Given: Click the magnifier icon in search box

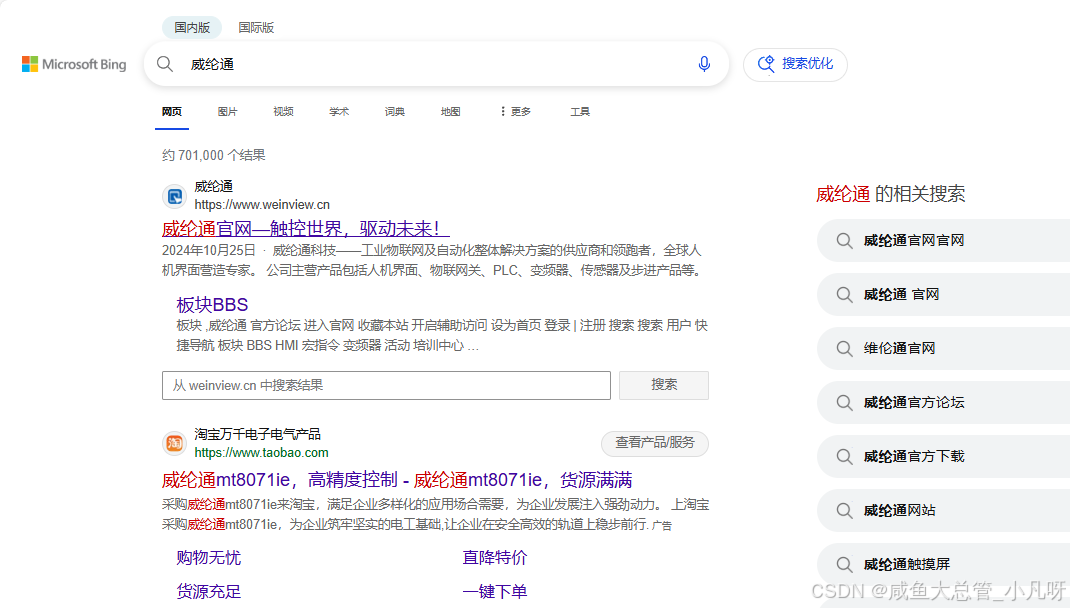Looking at the screenshot, I should [x=164, y=64].
